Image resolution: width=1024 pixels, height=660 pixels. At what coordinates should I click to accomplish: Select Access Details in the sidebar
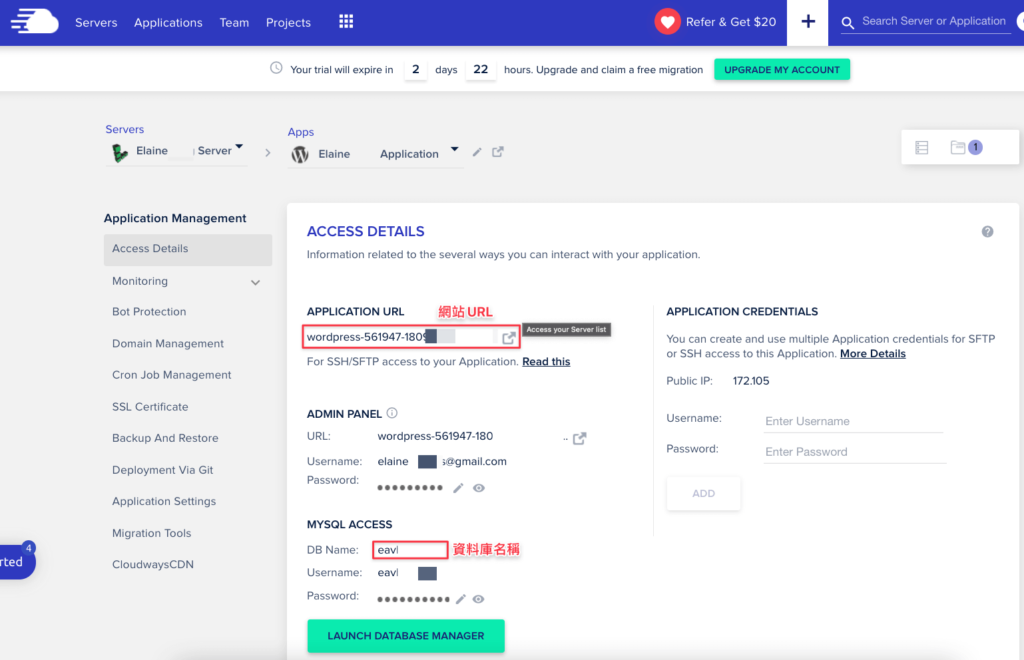[187, 249]
